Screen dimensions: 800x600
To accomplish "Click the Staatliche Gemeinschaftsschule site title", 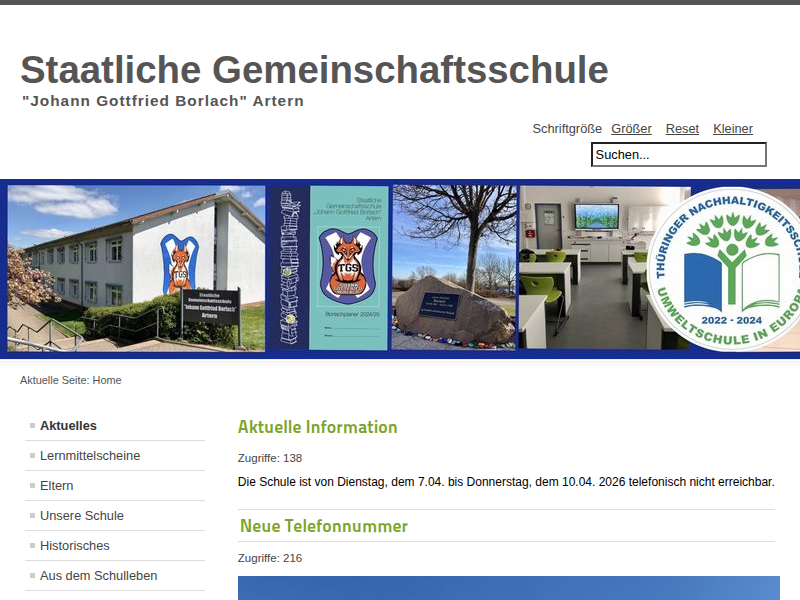I will pyautogui.click(x=314, y=70).
